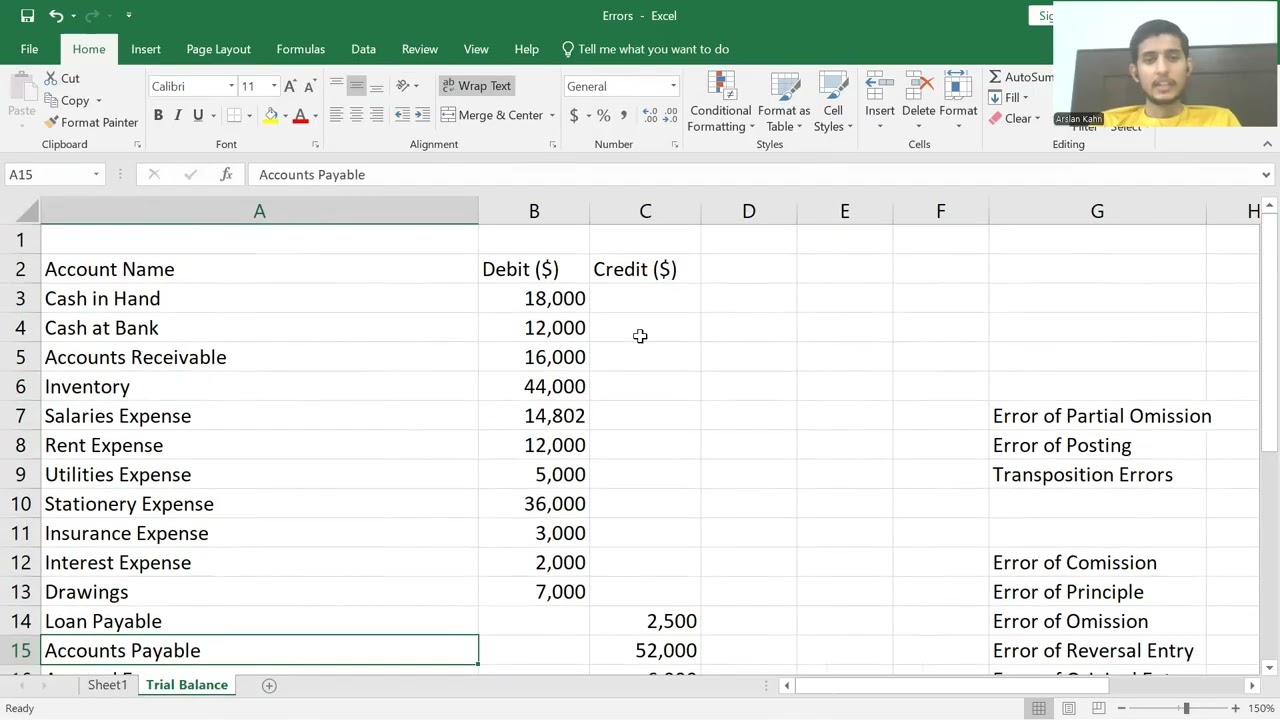The width and height of the screenshot is (1280, 720).
Task: Cut the selected cell contents
Action: 62,78
